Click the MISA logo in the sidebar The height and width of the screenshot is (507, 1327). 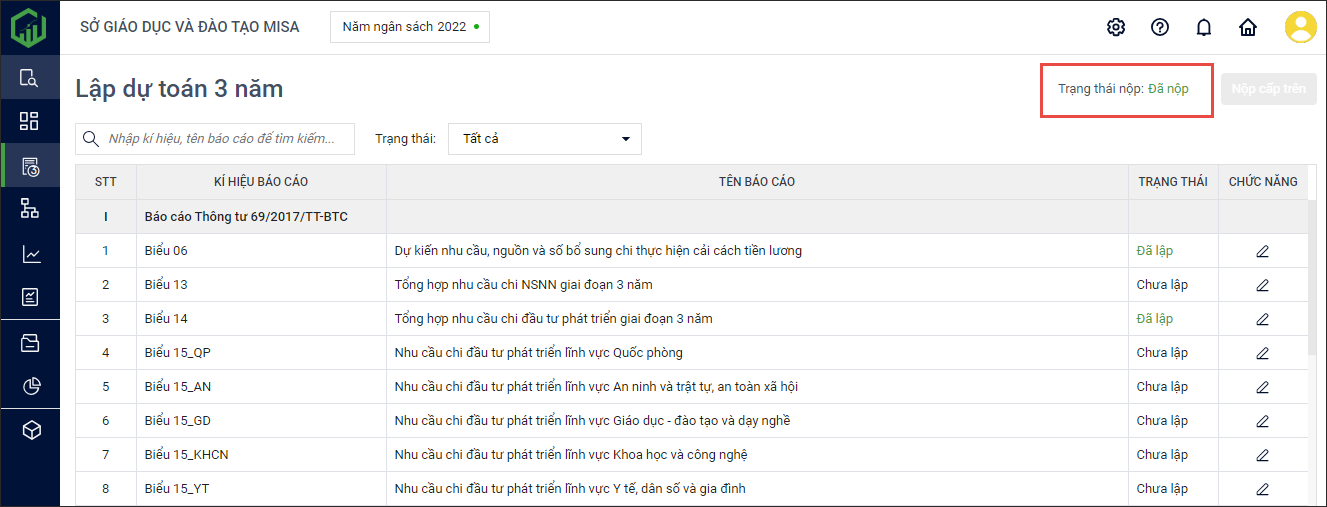tap(29, 27)
